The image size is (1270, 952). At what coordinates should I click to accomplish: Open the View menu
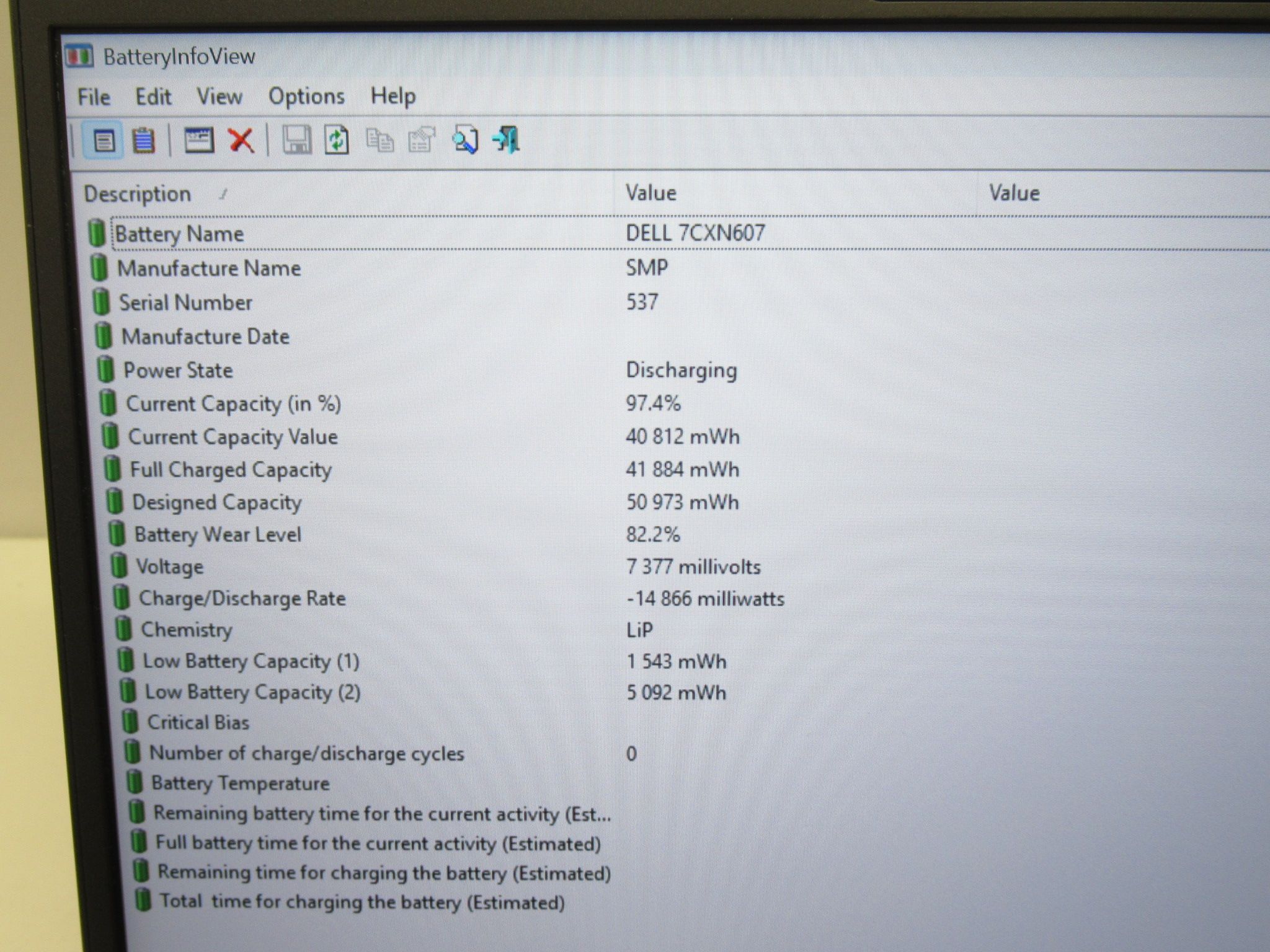(x=220, y=97)
